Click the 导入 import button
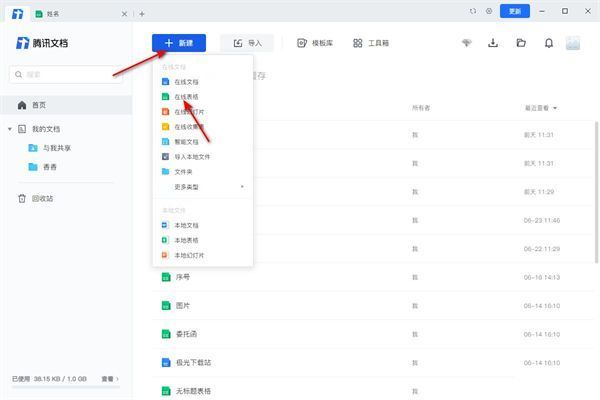This screenshot has height=400, width=600. pyautogui.click(x=246, y=43)
